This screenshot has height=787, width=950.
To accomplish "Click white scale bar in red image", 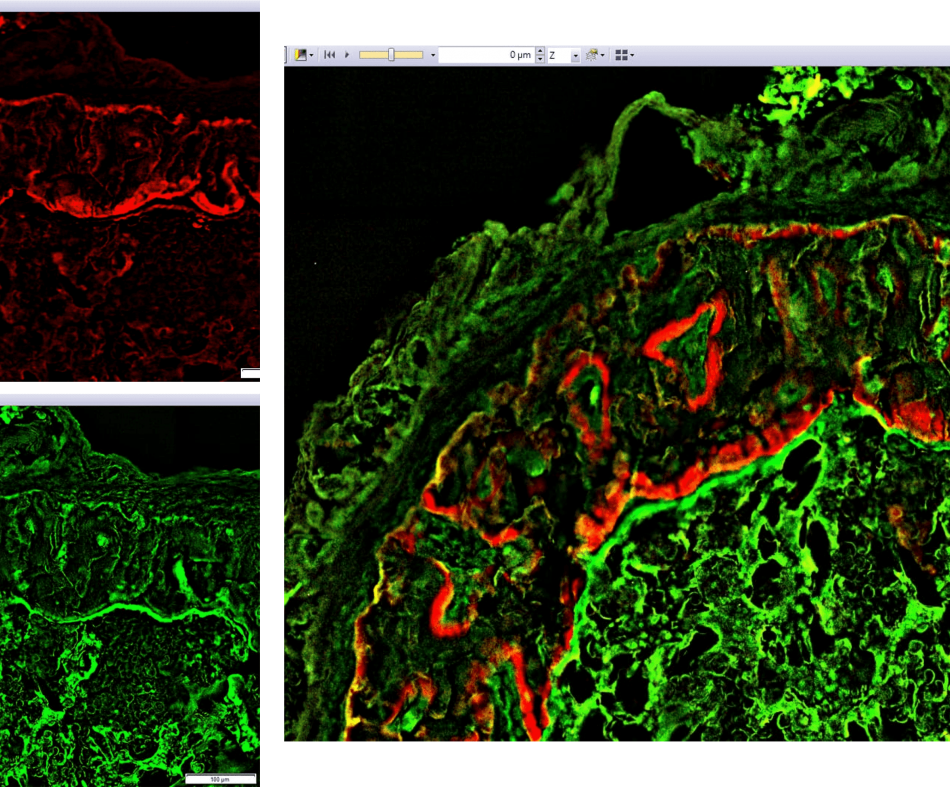I will click(251, 373).
